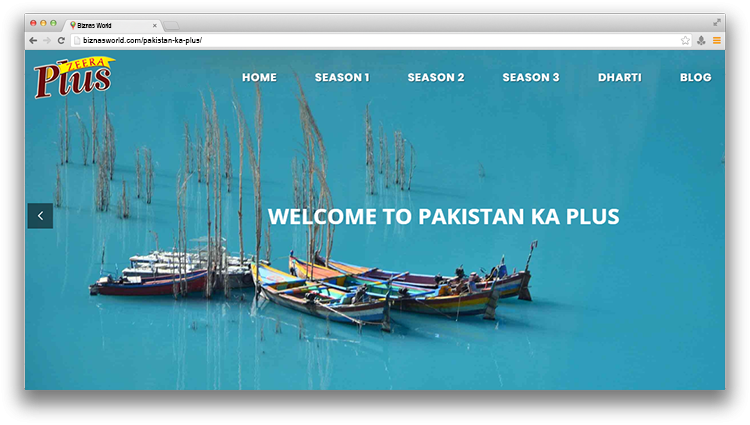The width and height of the screenshot is (750, 425).
Task: Show the previous slide with the left chevron
Action: click(40, 215)
